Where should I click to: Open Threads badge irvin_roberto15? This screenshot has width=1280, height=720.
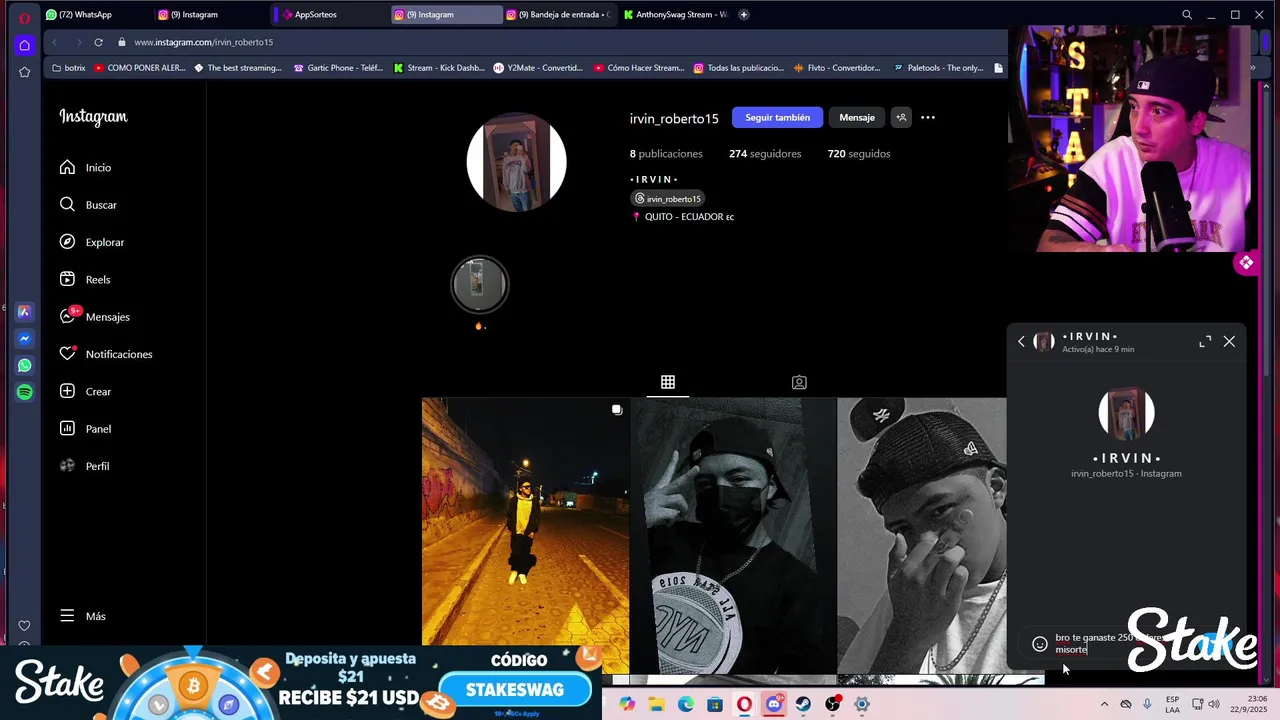(x=668, y=198)
